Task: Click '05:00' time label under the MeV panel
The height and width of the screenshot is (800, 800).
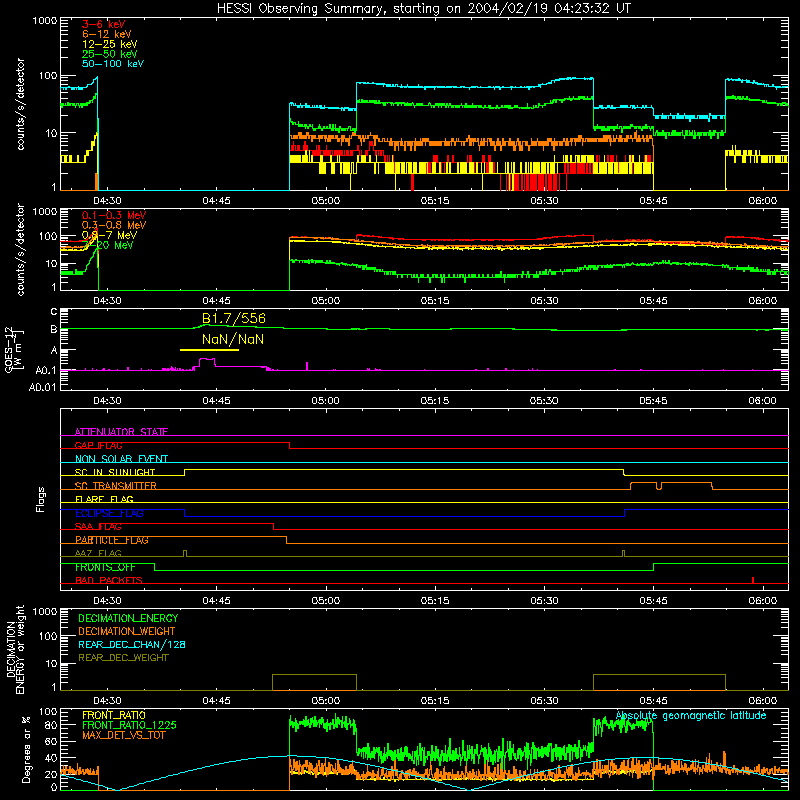Action: [326, 301]
